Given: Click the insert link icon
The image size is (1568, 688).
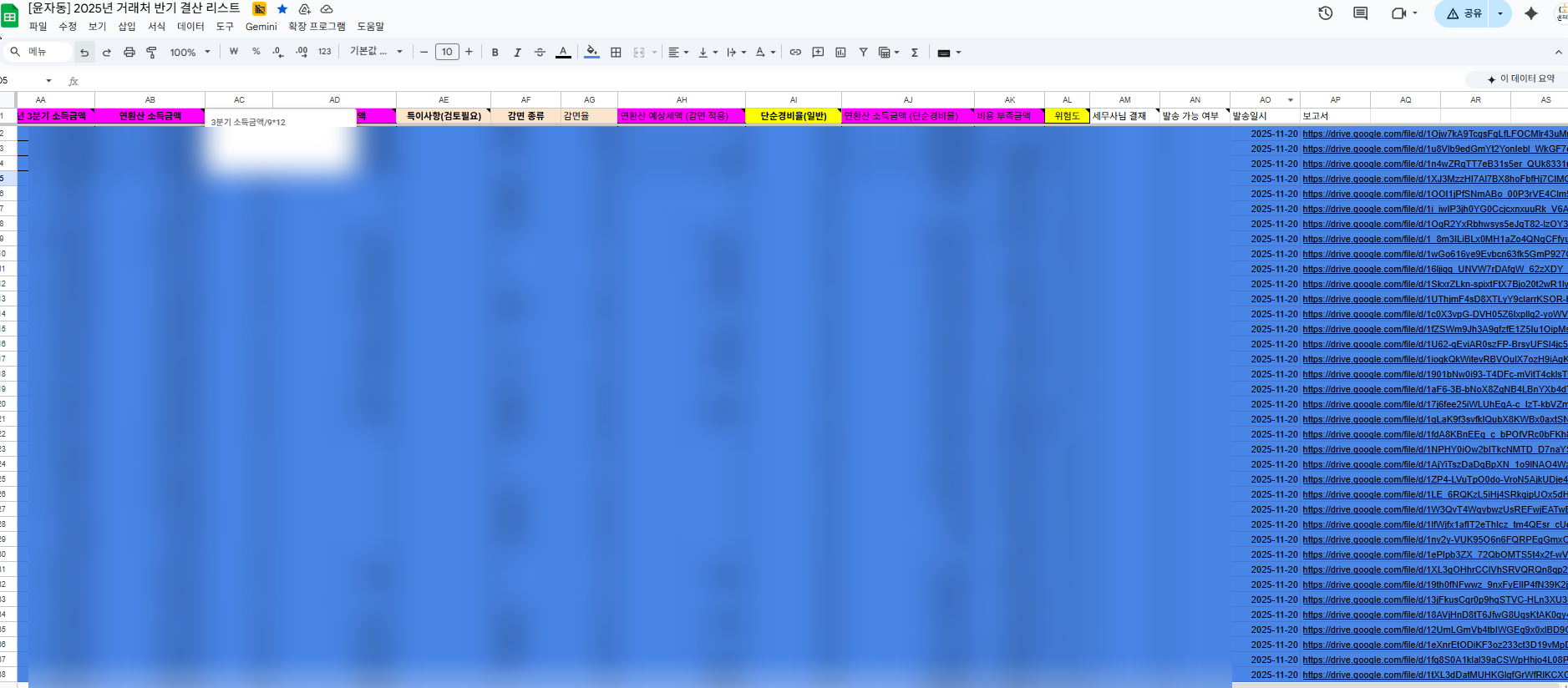Looking at the screenshot, I should click(x=795, y=52).
